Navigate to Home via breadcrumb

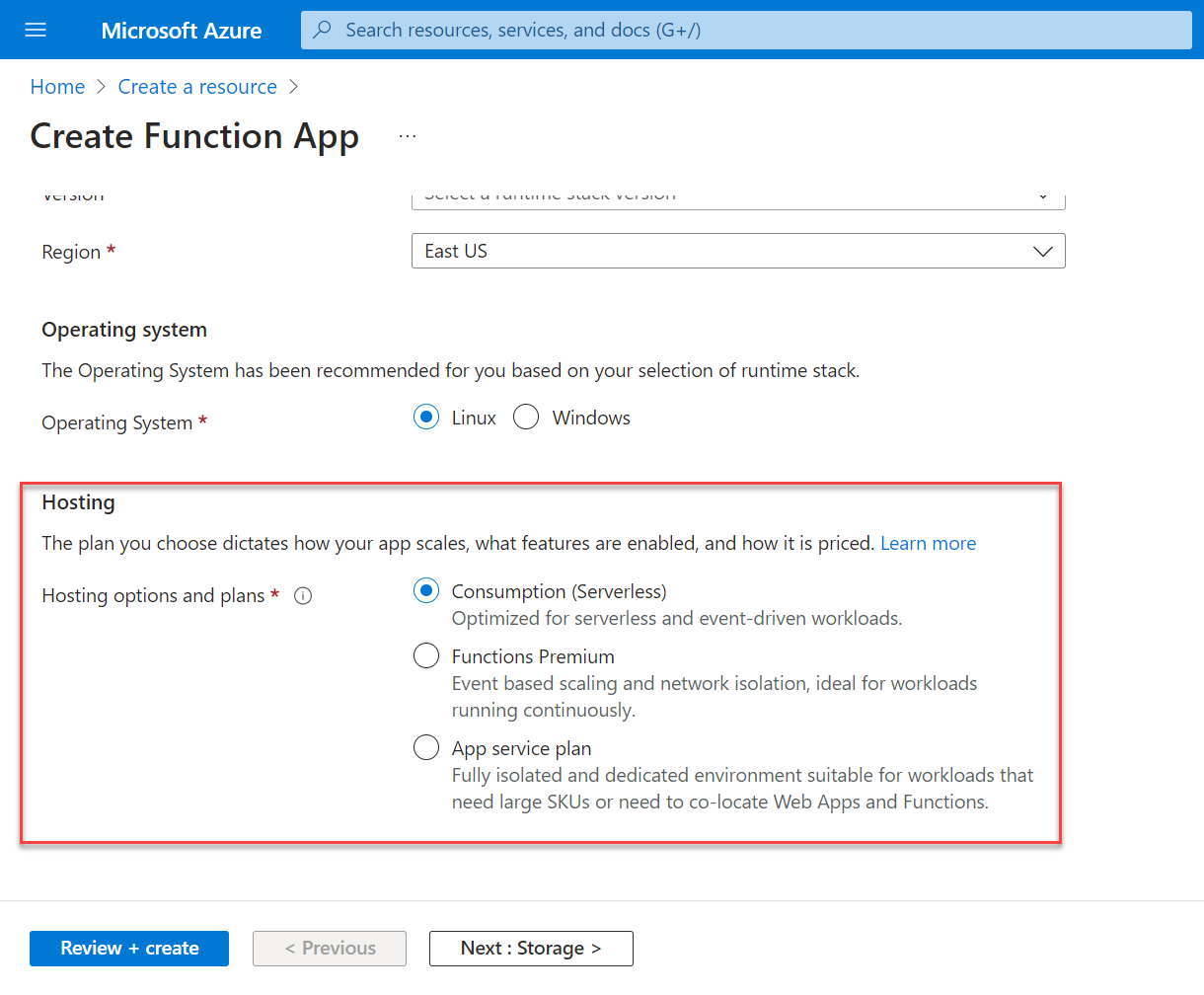tap(57, 86)
